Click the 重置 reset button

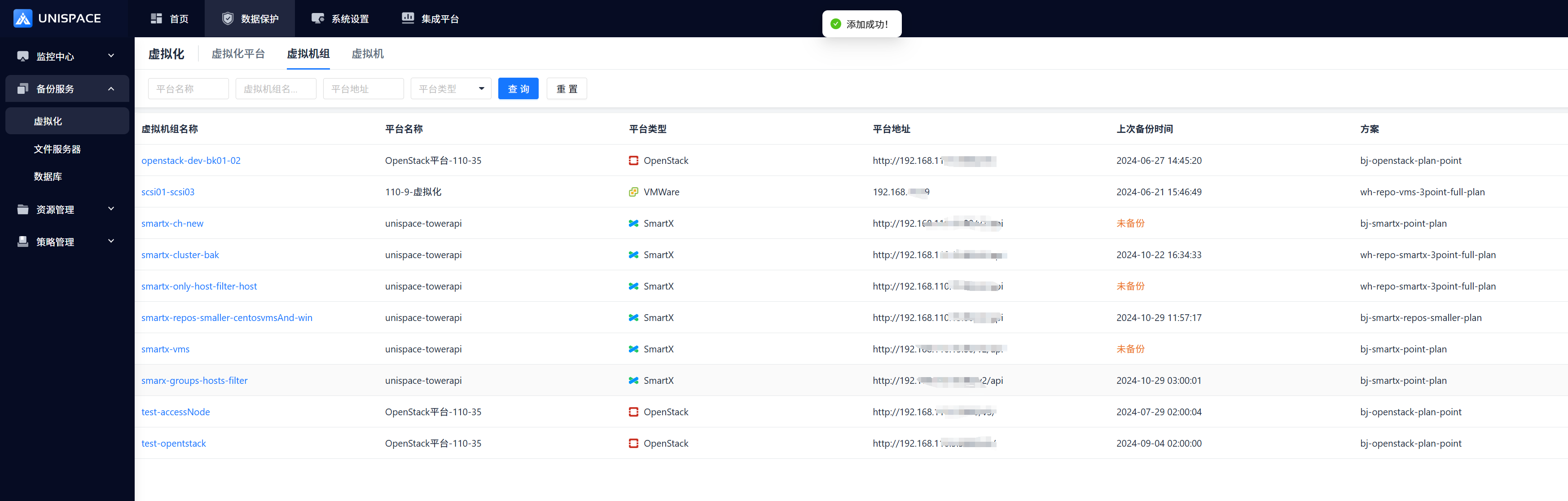(x=566, y=89)
